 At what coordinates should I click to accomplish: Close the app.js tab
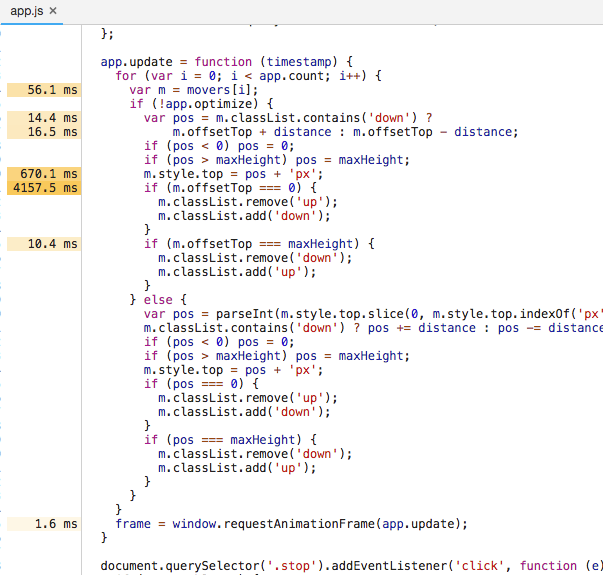coord(53,11)
